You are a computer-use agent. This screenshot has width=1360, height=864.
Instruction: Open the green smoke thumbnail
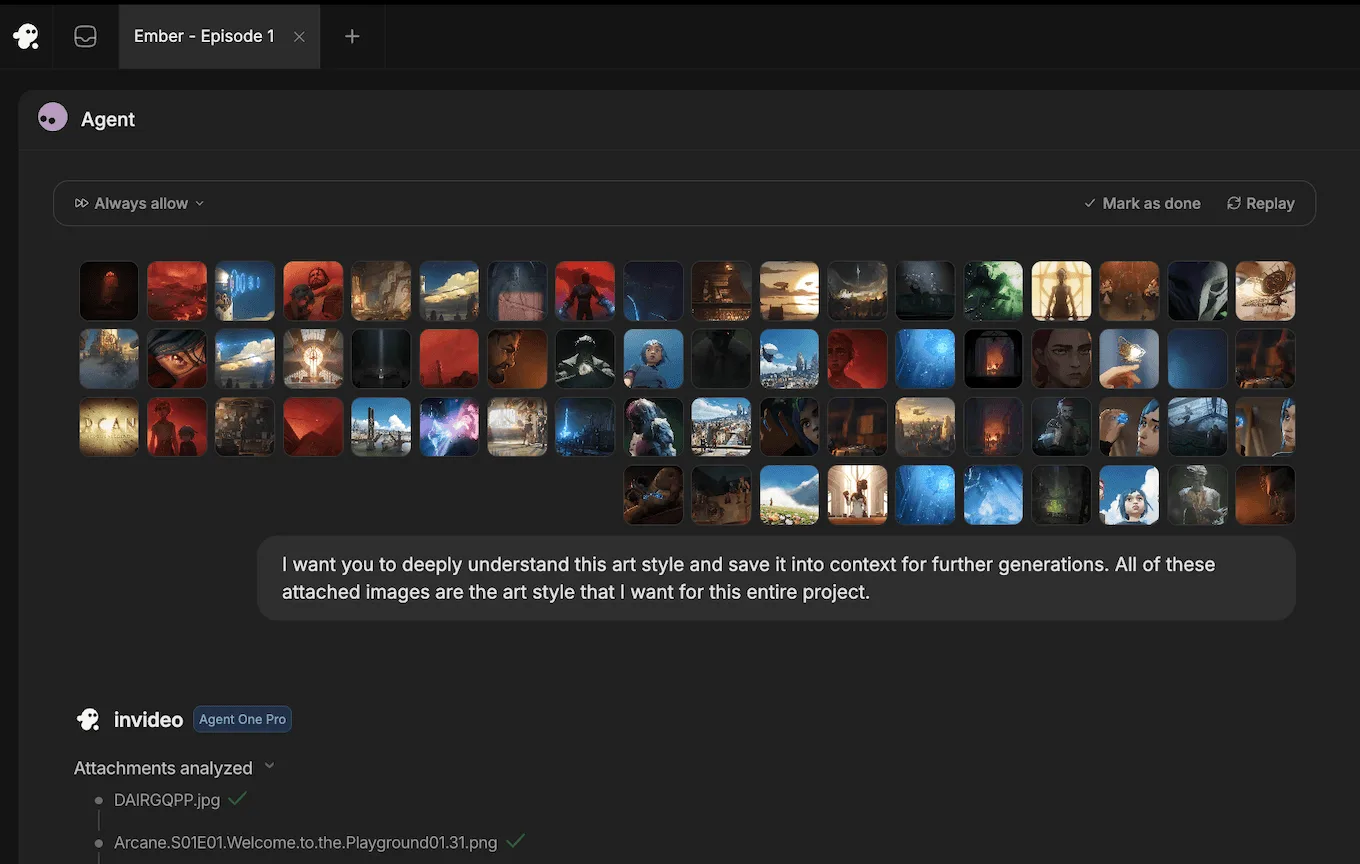(x=993, y=291)
